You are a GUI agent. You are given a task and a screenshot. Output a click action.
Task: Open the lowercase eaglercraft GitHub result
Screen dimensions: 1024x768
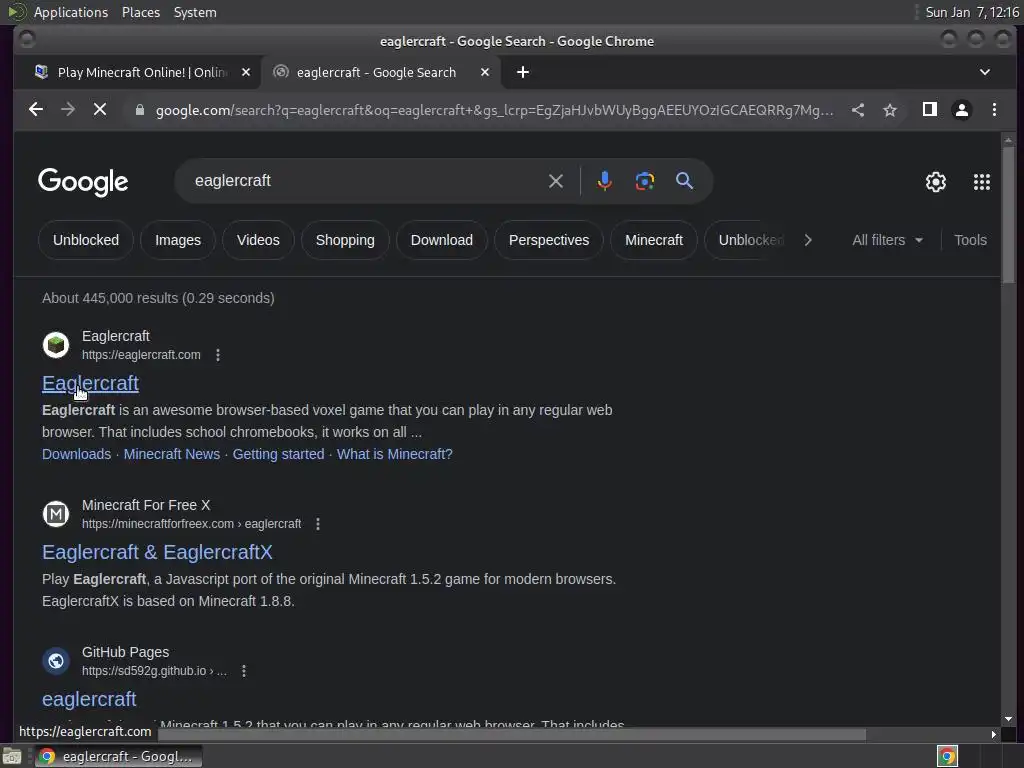(89, 699)
